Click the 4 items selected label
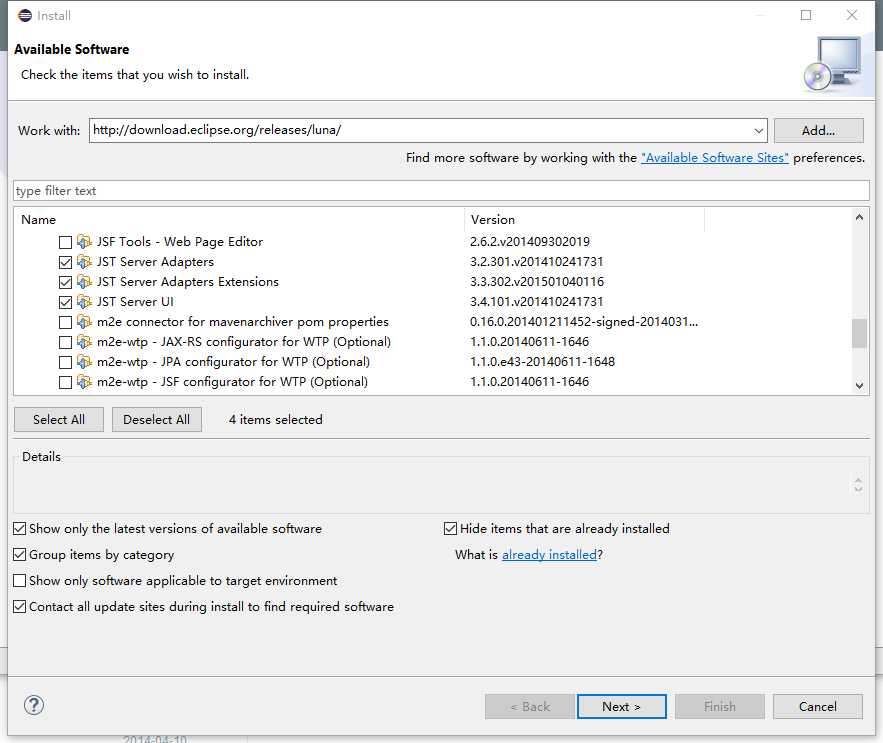883x743 pixels. click(275, 420)
